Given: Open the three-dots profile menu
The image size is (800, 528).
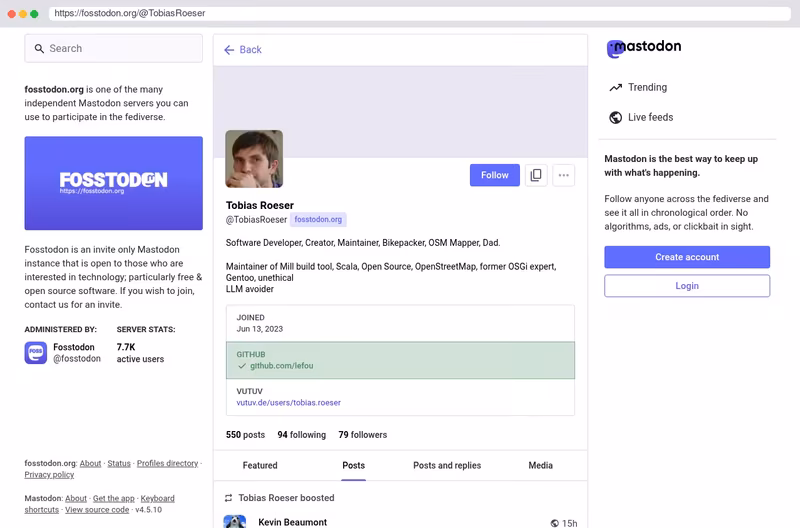Looking at the screenshot, I should point(563,175).
